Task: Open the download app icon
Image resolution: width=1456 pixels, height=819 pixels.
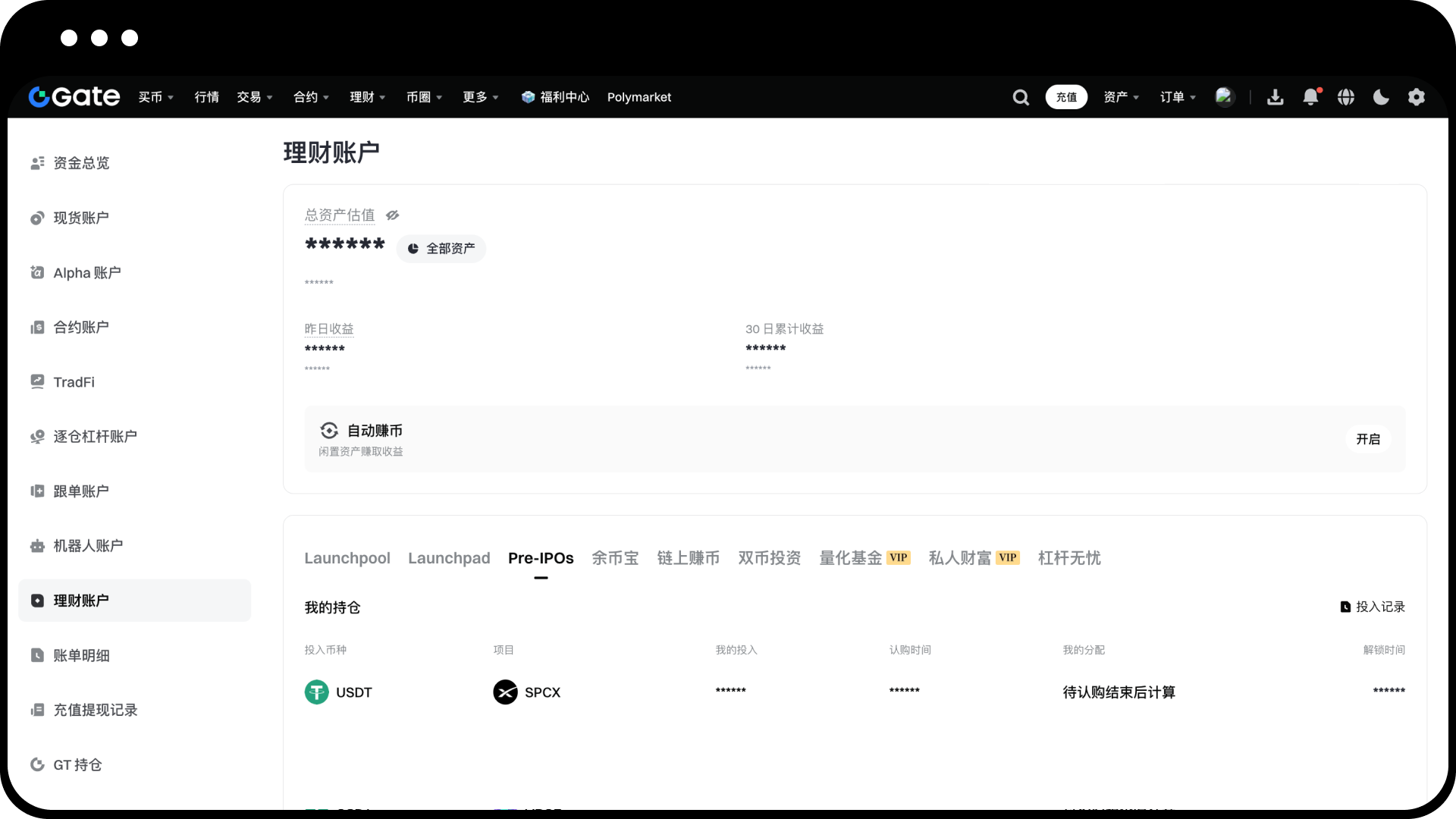Action: [1275, 97]
